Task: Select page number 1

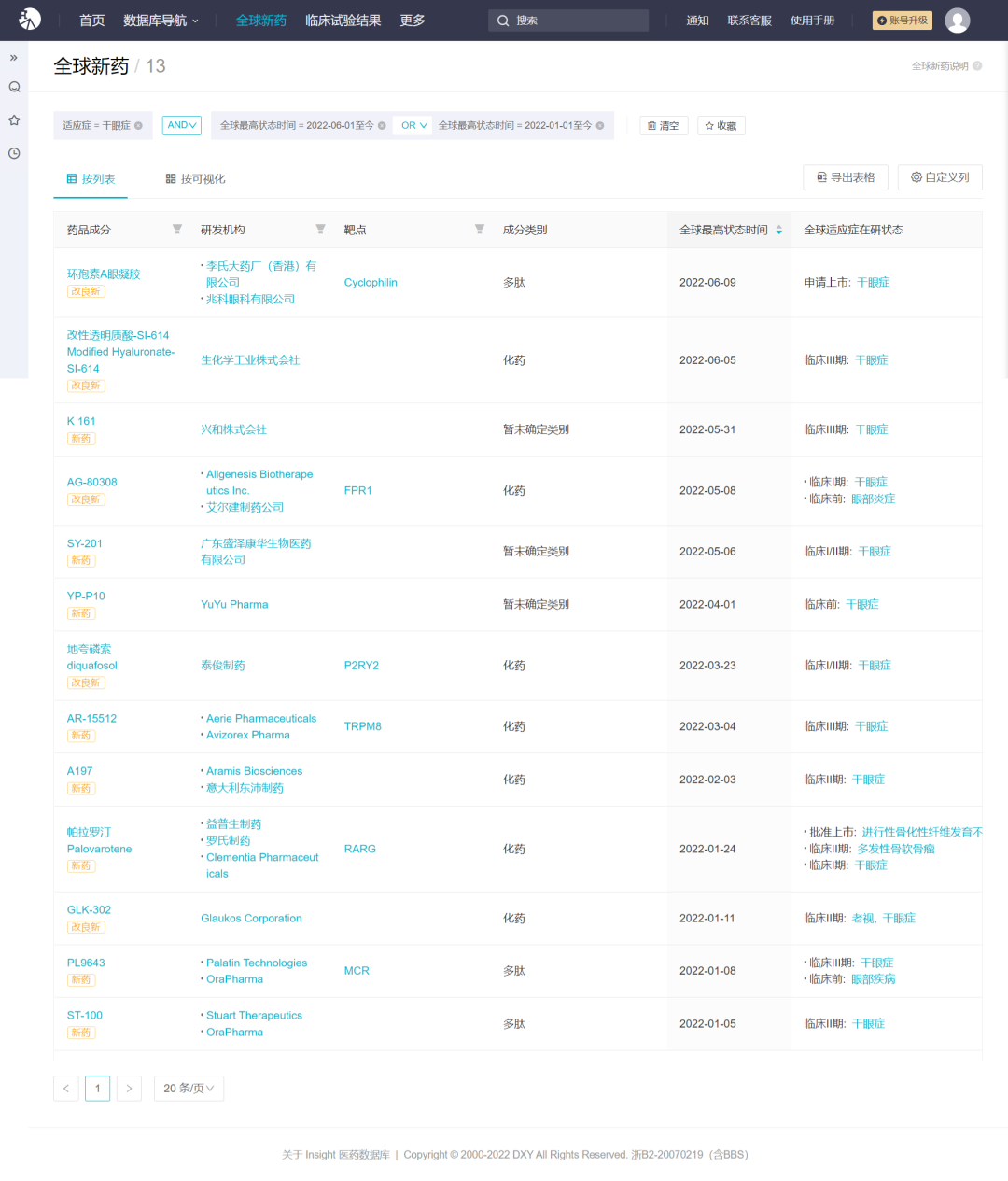Action: point(97,1089)
